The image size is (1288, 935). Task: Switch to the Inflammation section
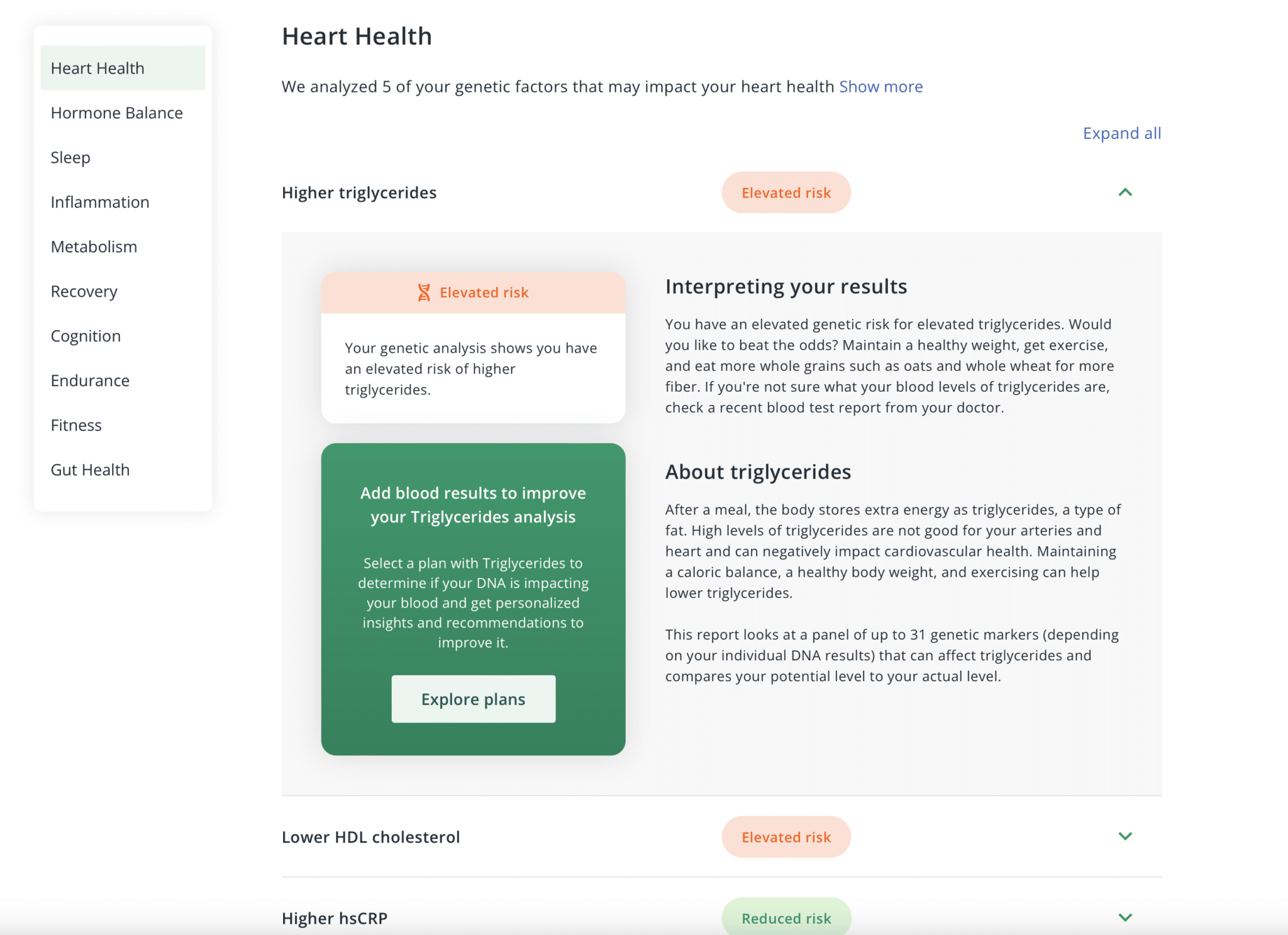[x=99, y=202]
